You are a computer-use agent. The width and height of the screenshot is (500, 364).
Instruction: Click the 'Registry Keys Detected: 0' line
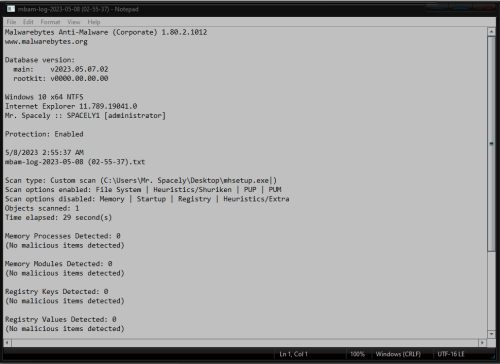coord(57,292)
